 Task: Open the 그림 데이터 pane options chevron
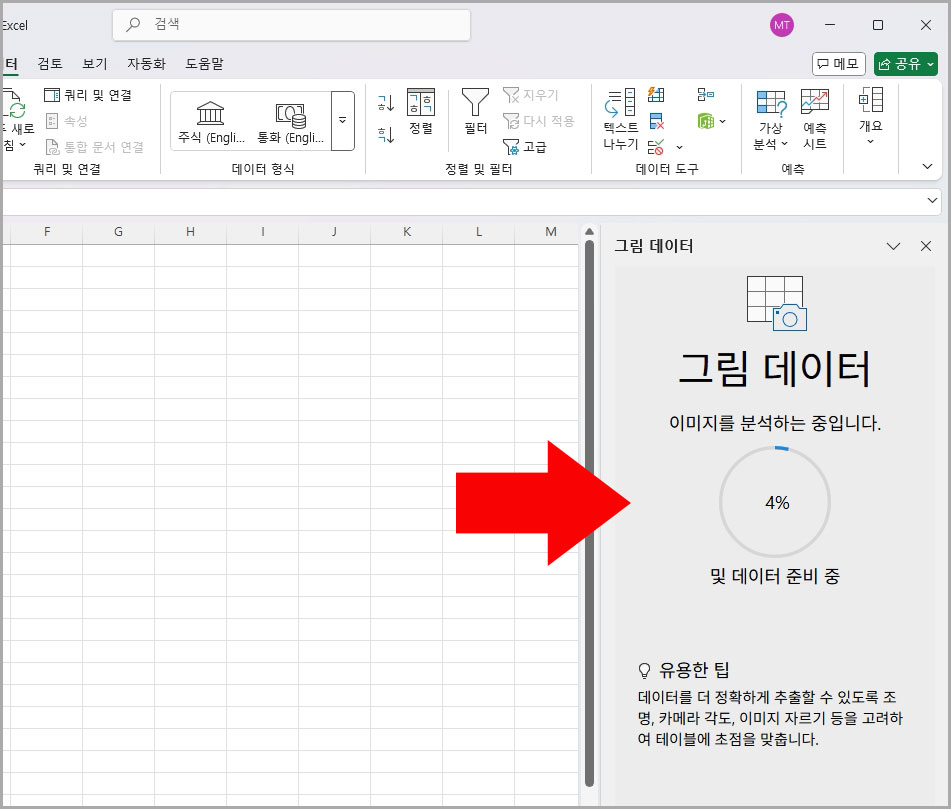point(893,246)
